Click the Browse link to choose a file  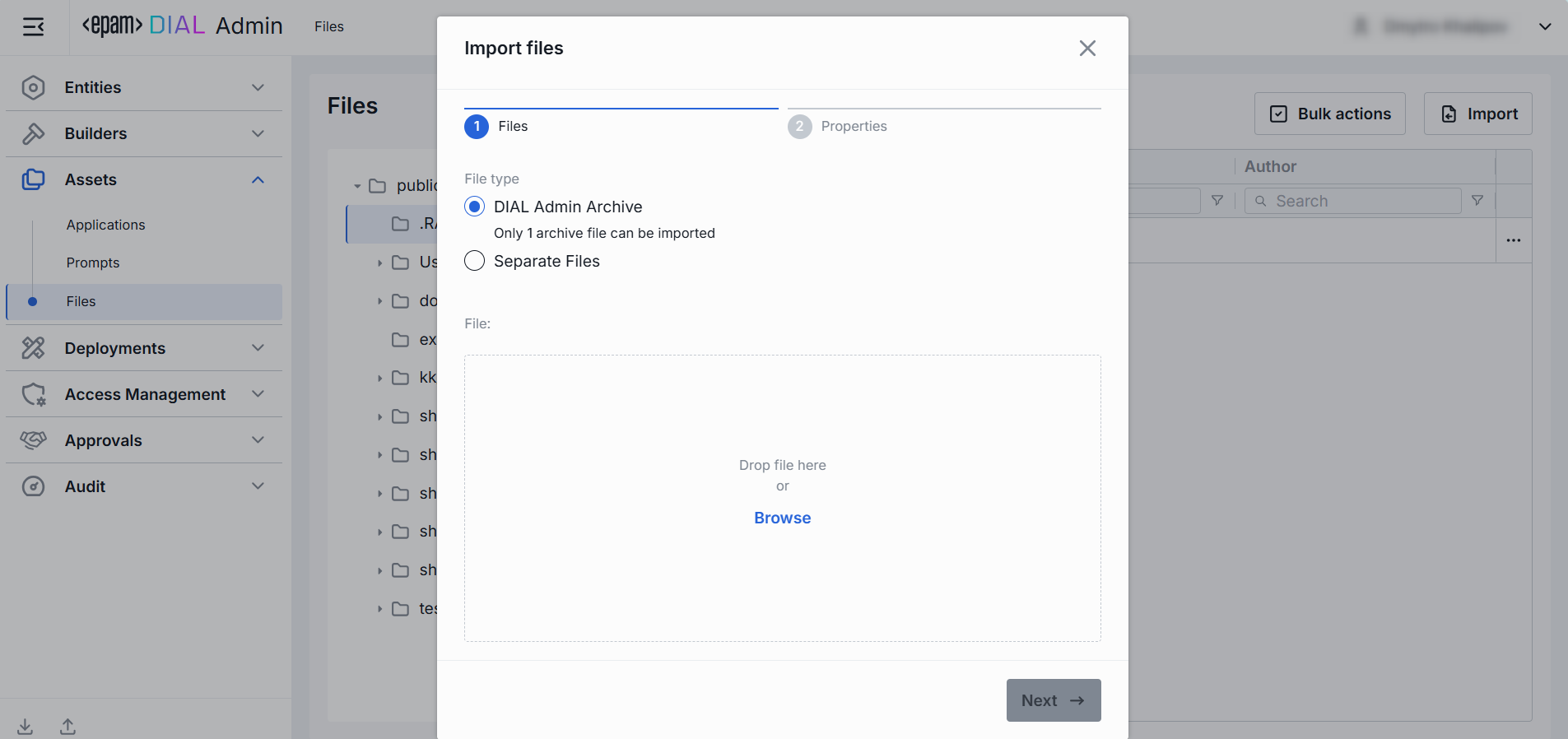pos(782,518)
